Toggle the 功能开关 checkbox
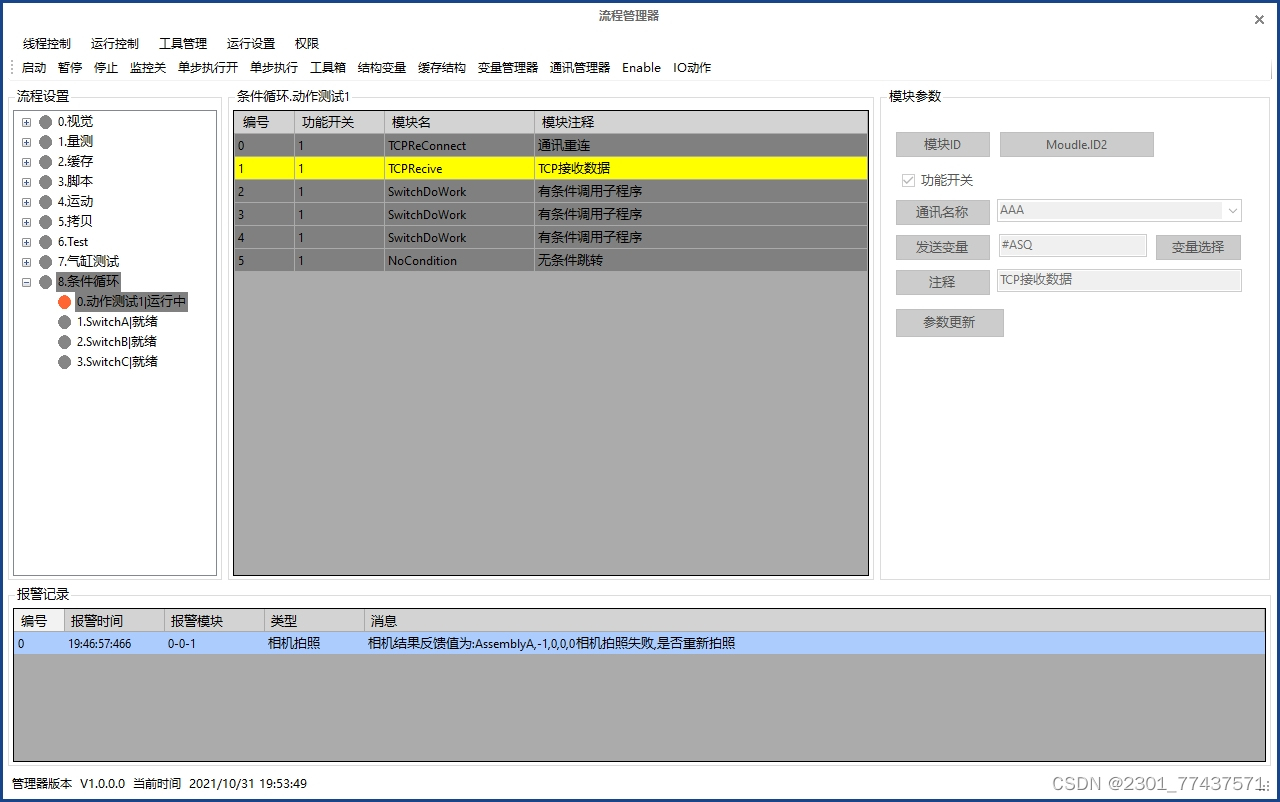Screen dimensions: 1280x802 (908, 181)
